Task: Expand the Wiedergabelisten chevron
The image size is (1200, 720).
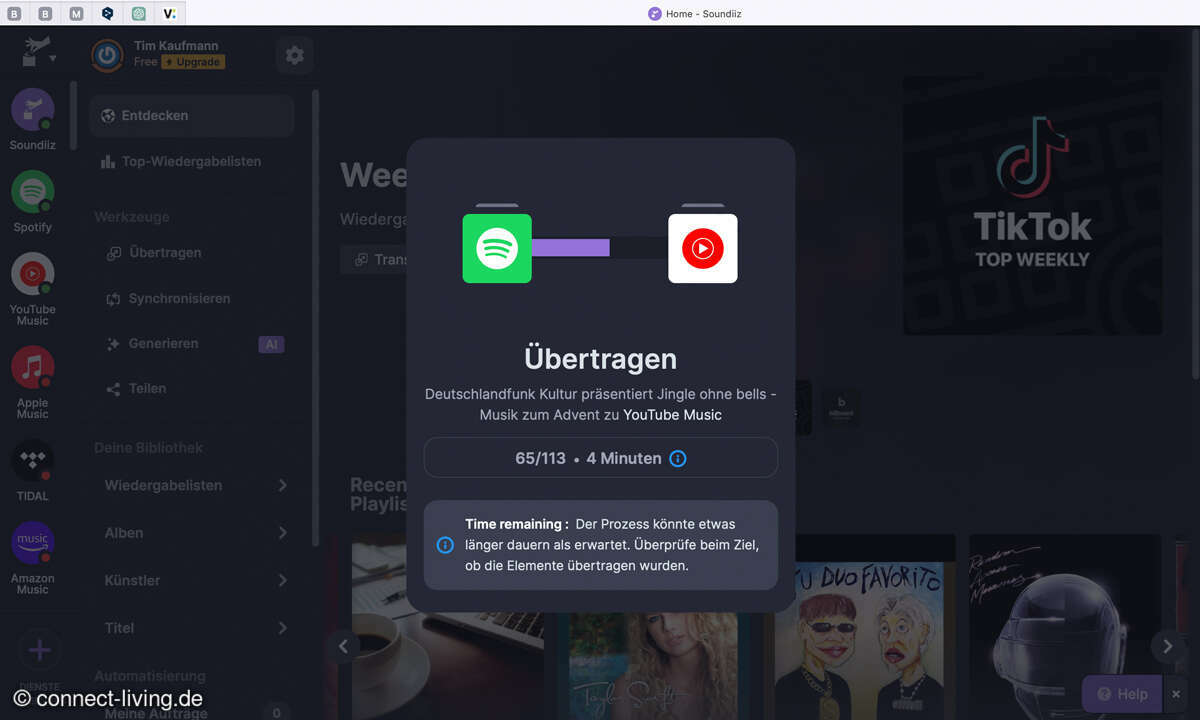Action: 282,485
